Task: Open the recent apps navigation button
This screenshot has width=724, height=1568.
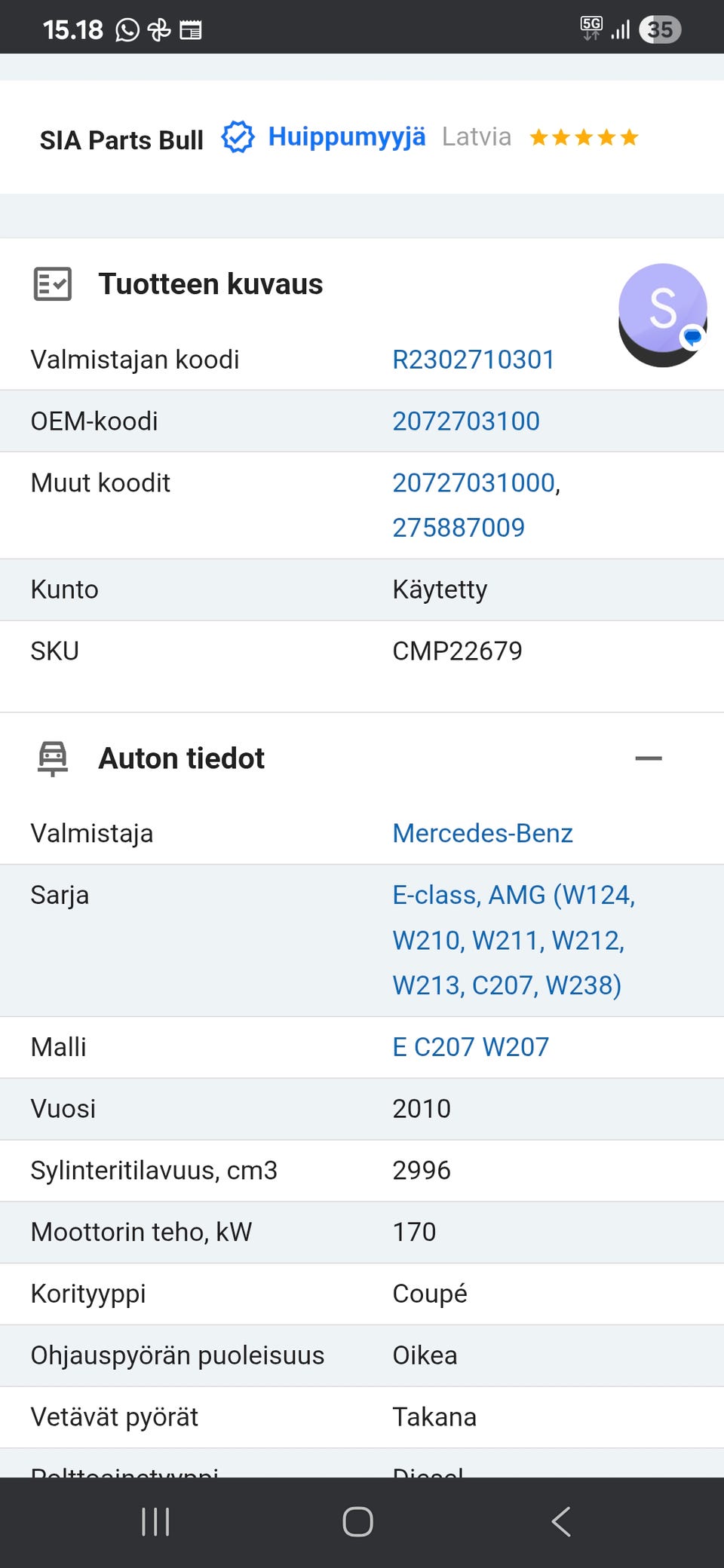Action: click(156, 1521)
